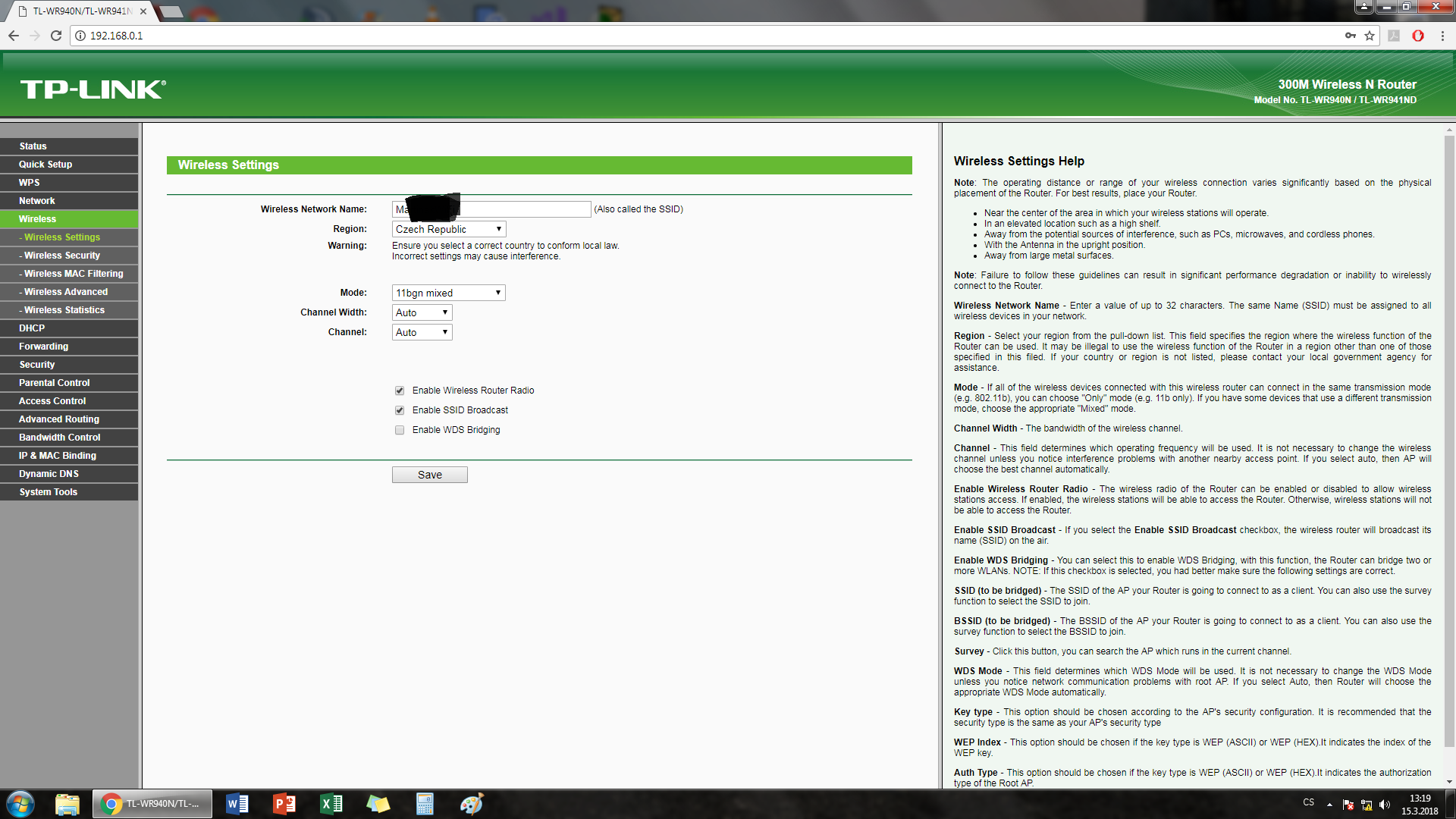Open Wireless Security menu item

(62, 256)
